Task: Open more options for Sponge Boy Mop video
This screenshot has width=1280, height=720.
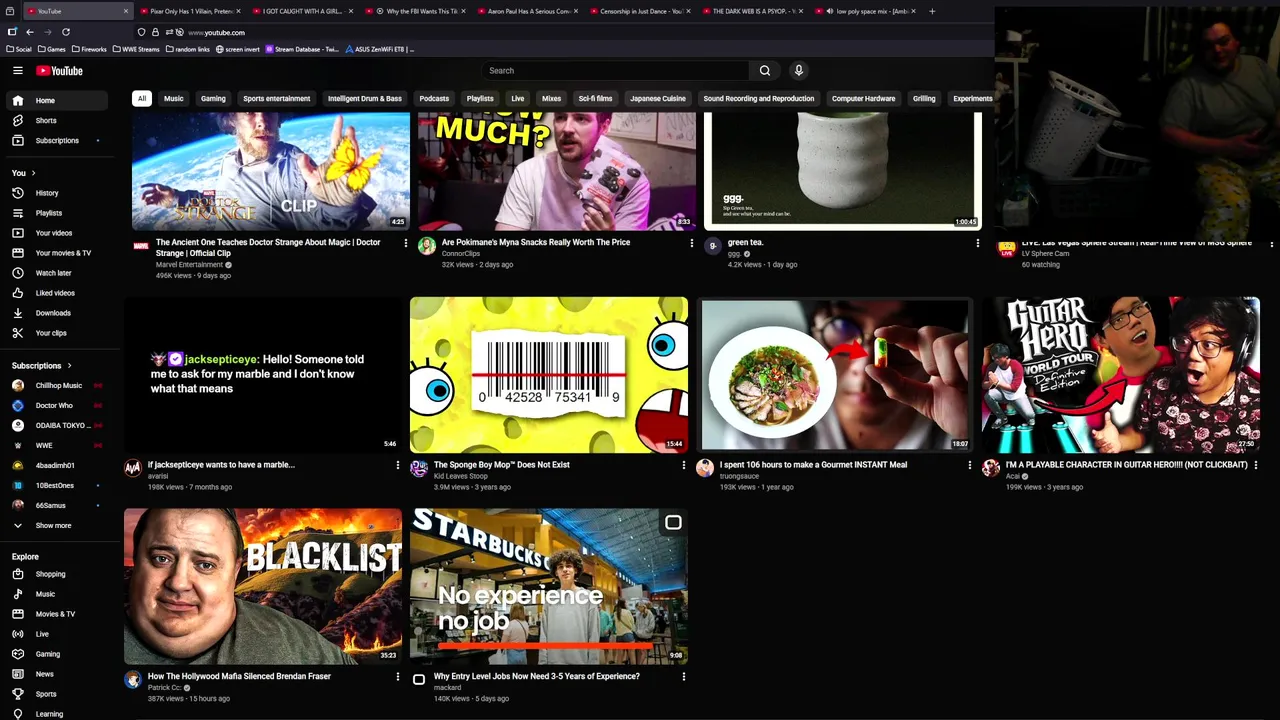Action: 683,465
